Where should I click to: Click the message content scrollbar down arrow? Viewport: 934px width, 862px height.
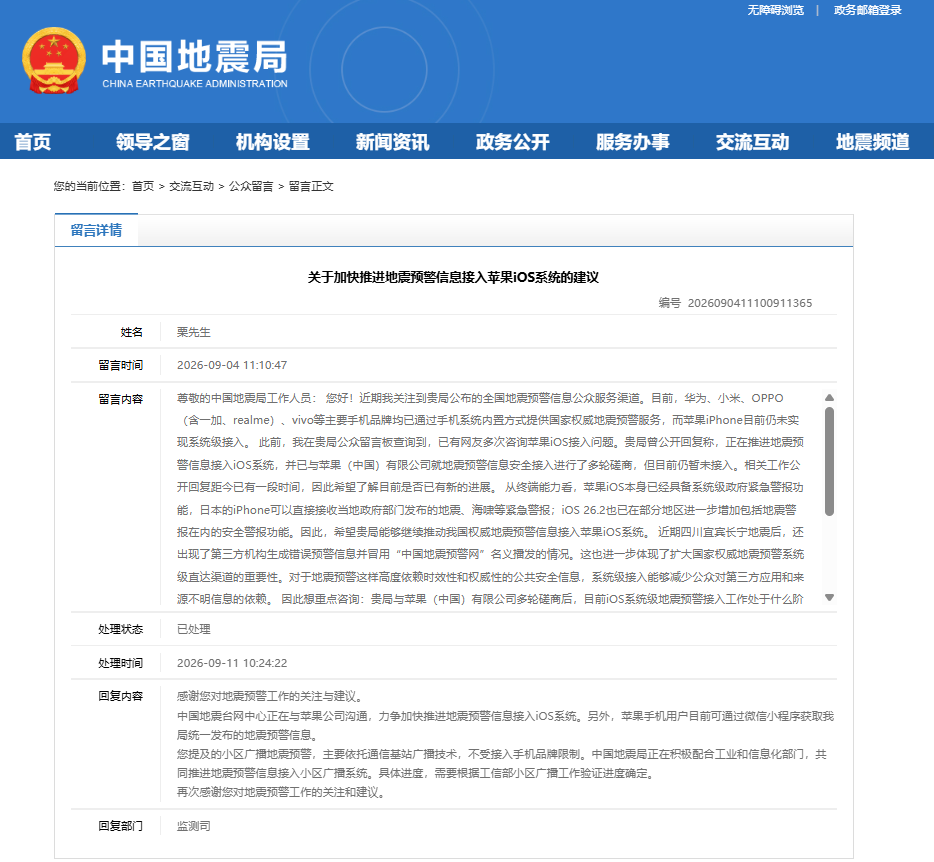coord(829,598)
